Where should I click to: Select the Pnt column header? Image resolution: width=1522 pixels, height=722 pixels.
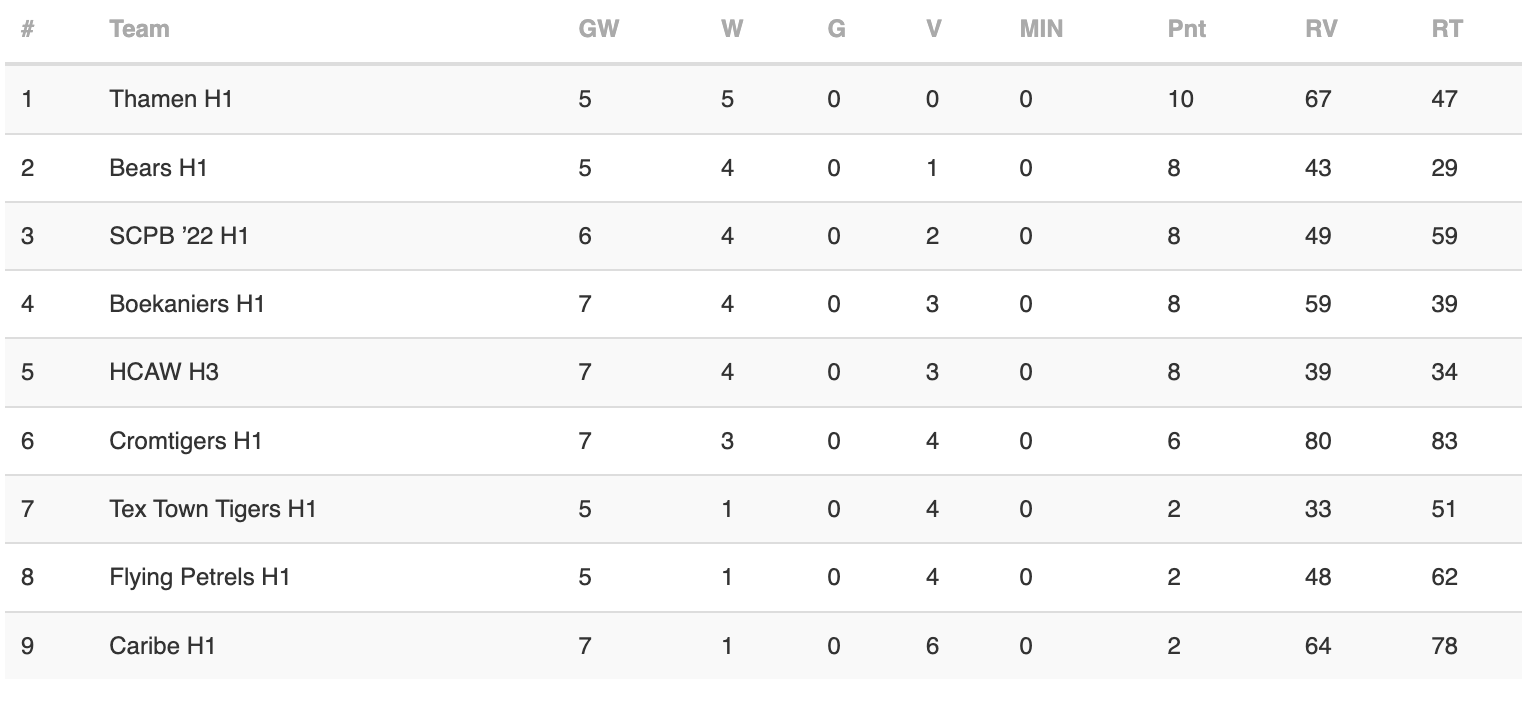[x=1186, y=29]
